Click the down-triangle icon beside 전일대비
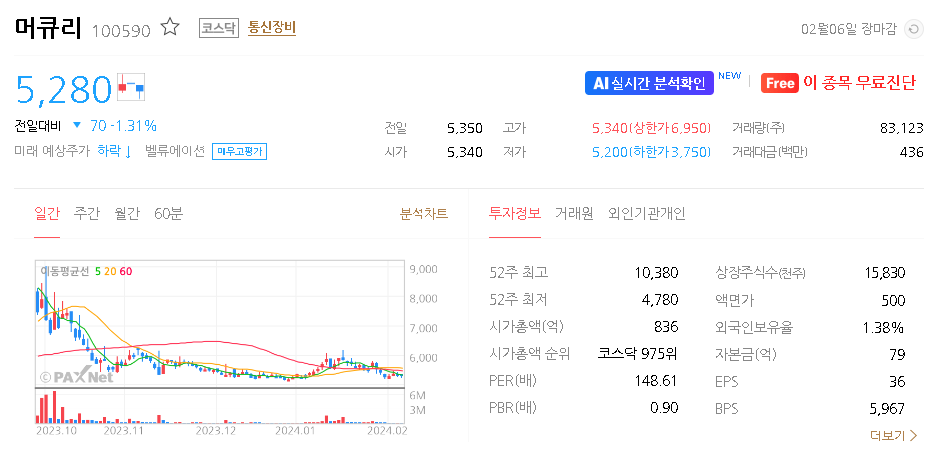The image size is (933, 456). [77, 126]
